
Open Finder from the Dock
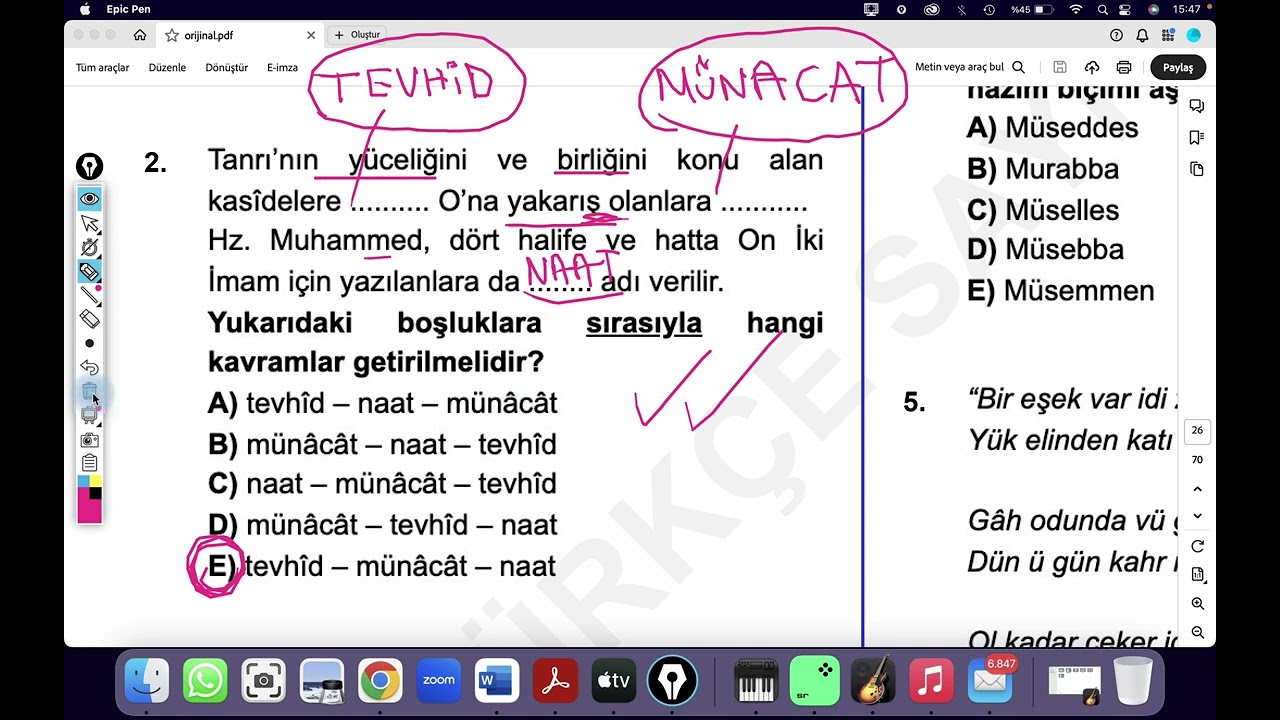point(147,682)
